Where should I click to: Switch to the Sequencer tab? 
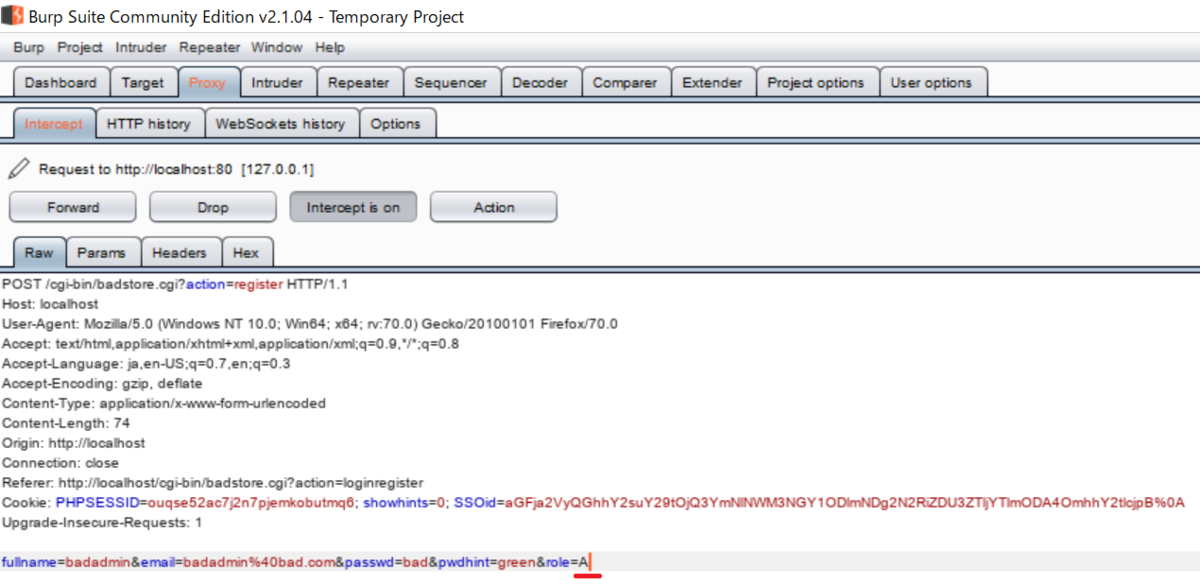coord(451,83)
